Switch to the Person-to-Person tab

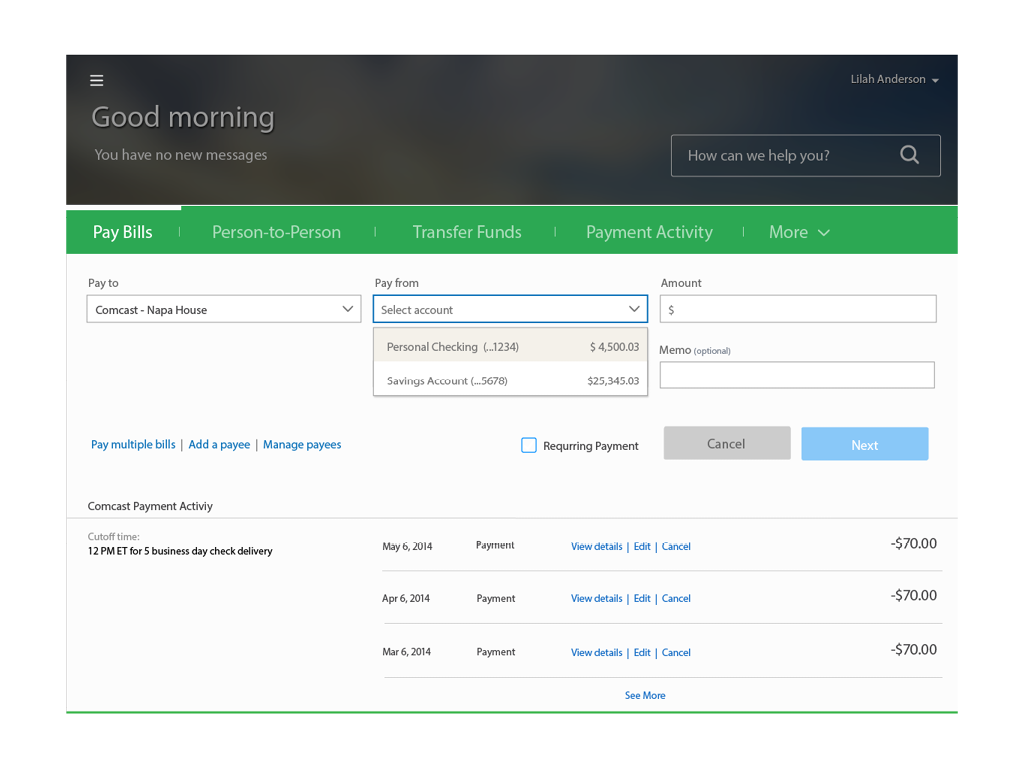(276, 232)
